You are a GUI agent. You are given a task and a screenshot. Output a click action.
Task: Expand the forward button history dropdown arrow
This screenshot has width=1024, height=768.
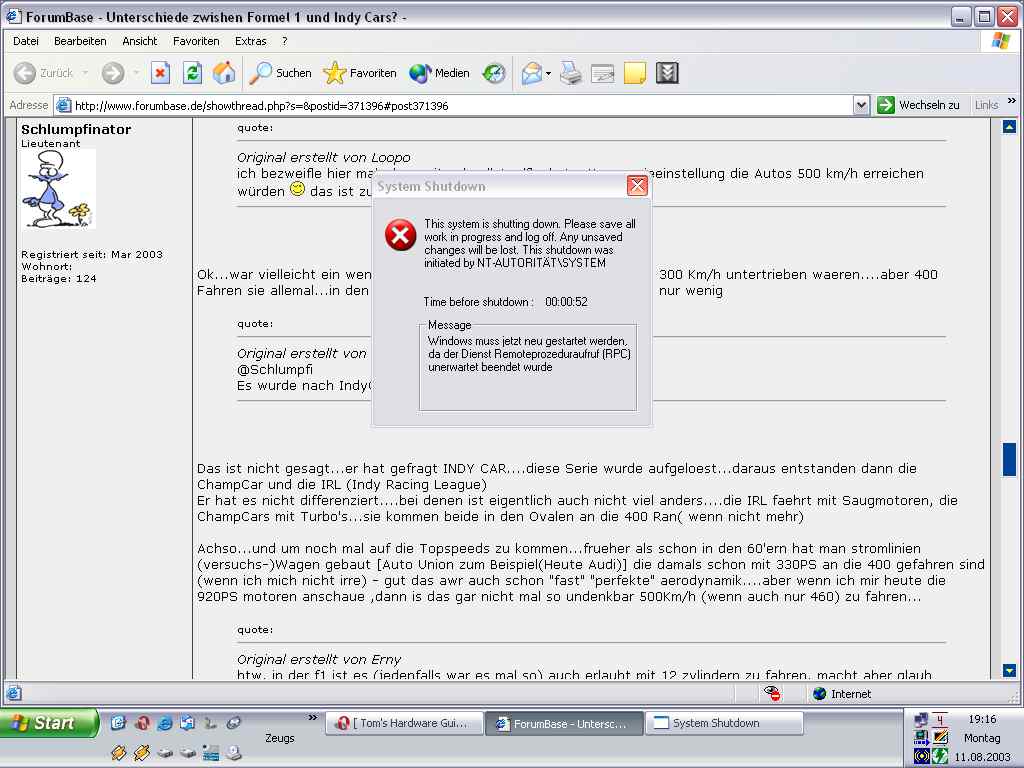pyautogui.click(x=136, y=73)
